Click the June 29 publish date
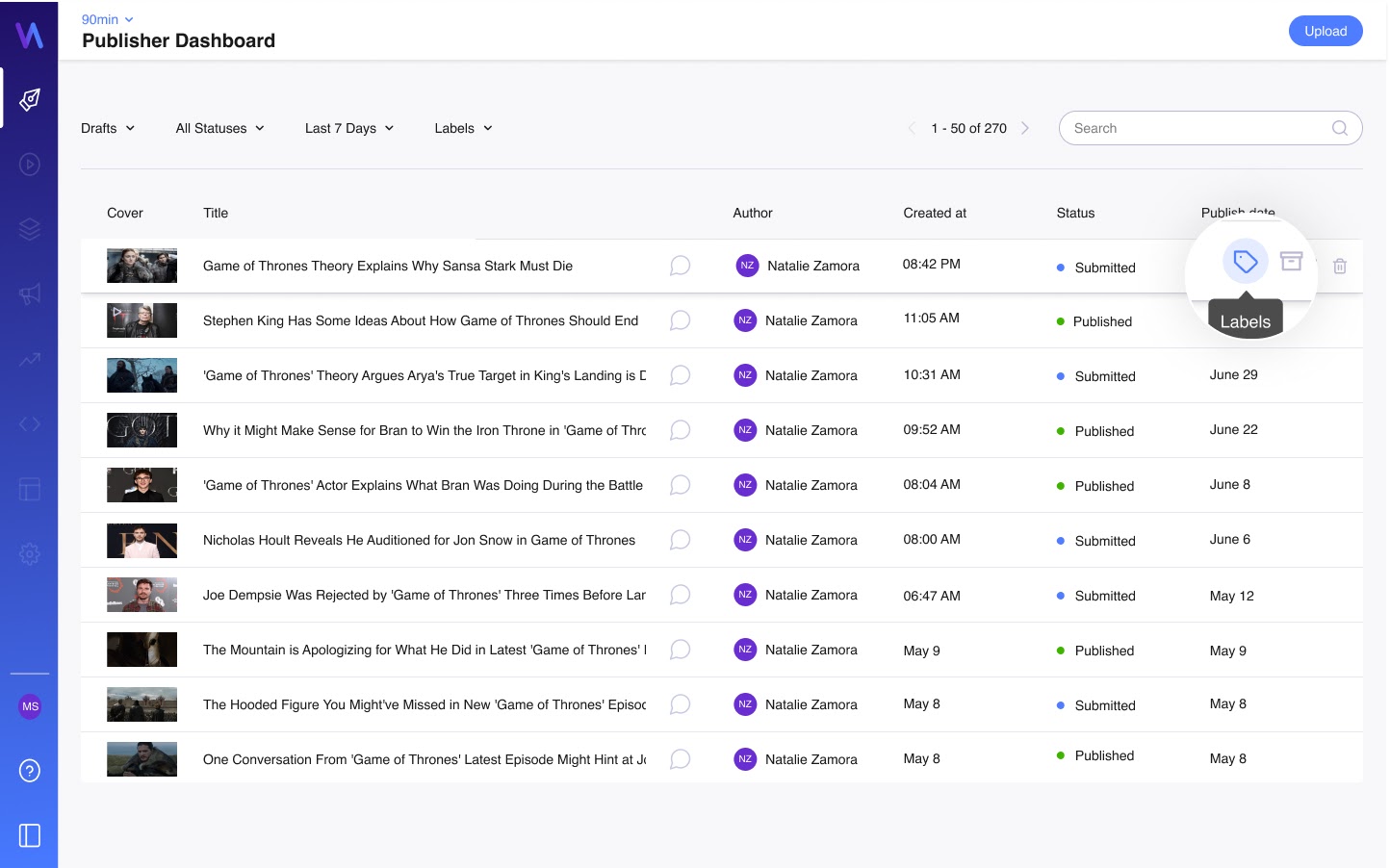The height and width of the screenshot is (868, 1390). pyautogui.click(x=1233, y=374)
